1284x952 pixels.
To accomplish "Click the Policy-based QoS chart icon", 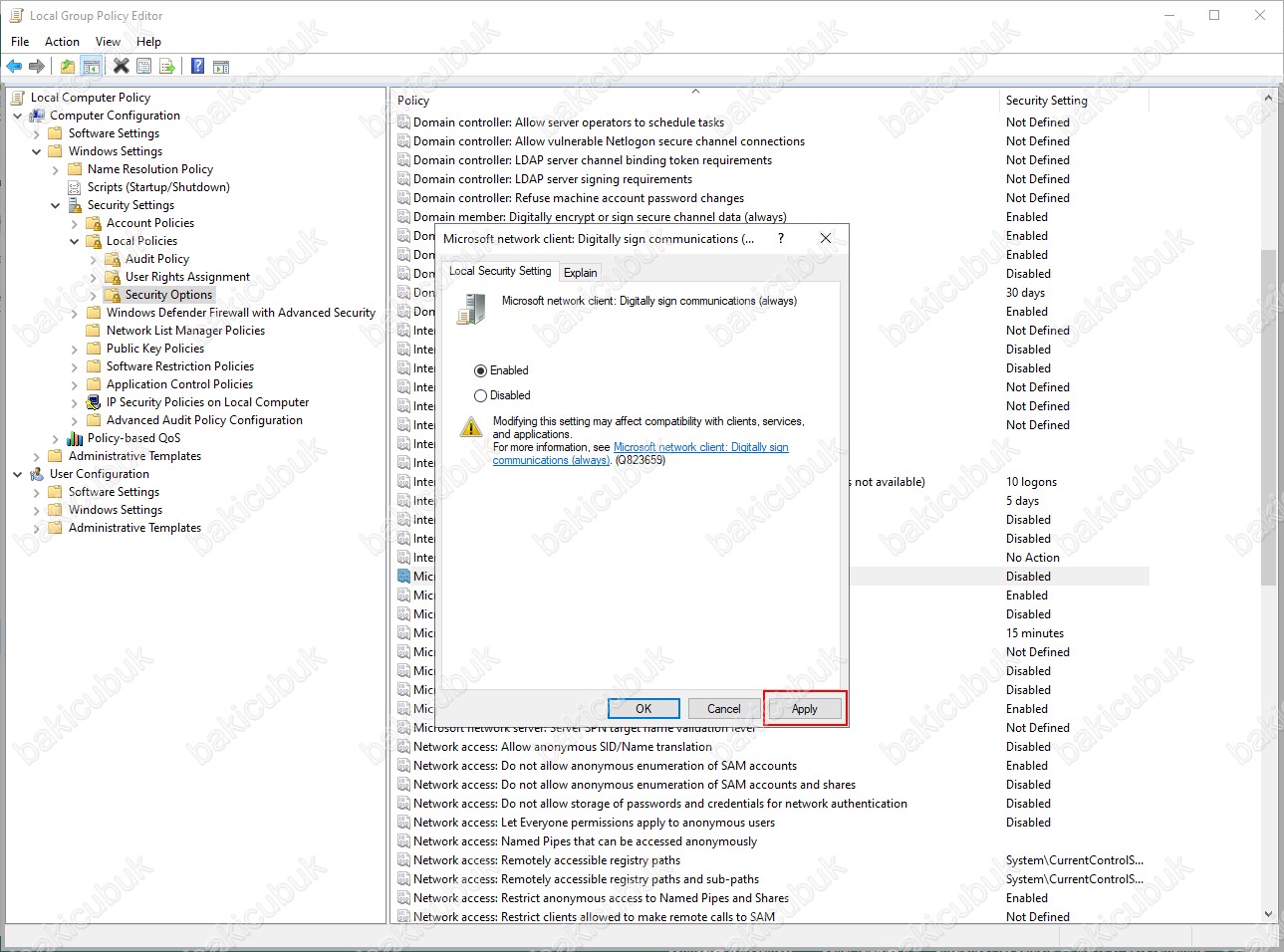I will [75, 438].
